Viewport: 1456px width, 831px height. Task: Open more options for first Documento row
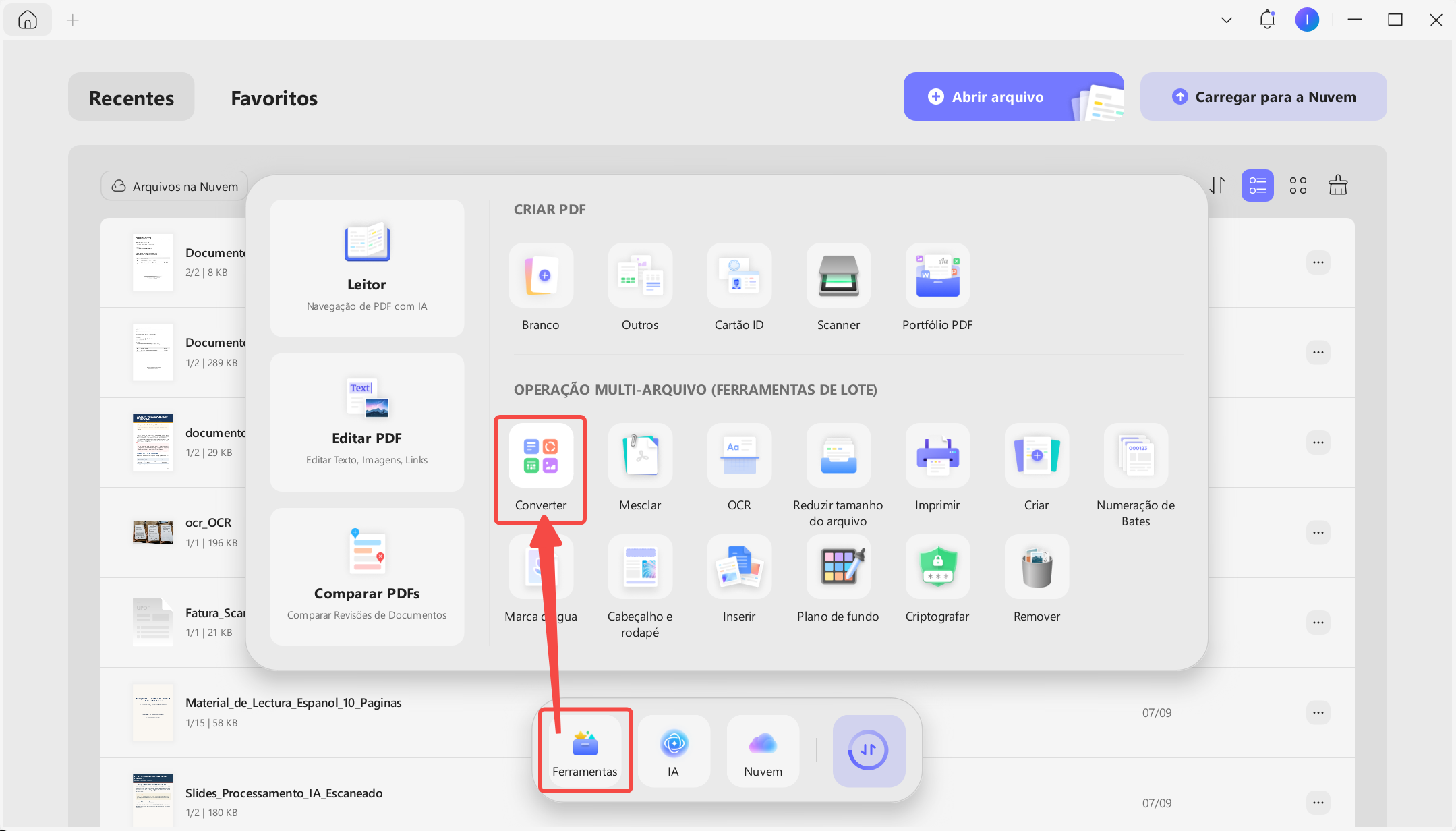1318,262
